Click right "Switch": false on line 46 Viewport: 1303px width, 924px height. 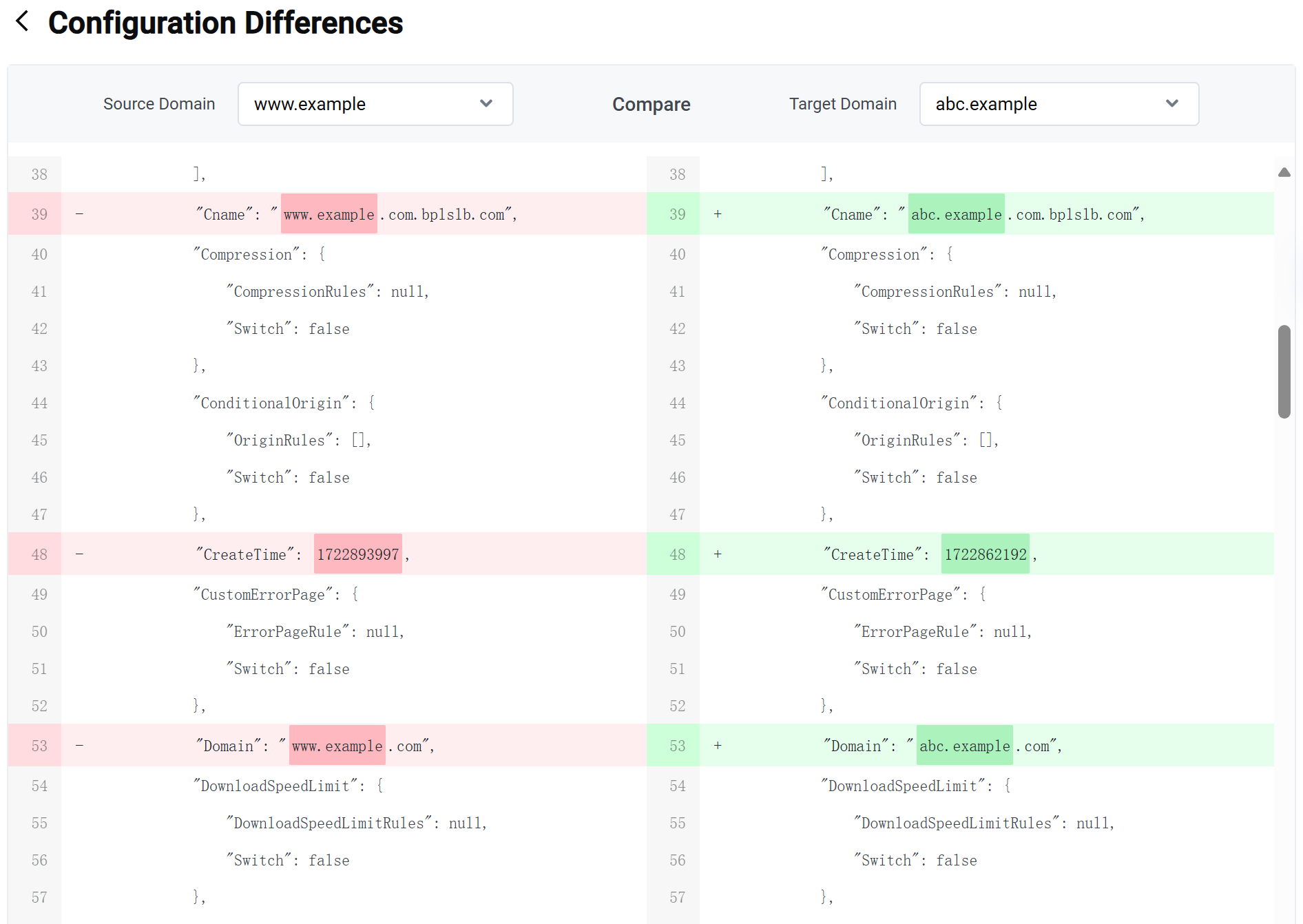click(915, 477)
